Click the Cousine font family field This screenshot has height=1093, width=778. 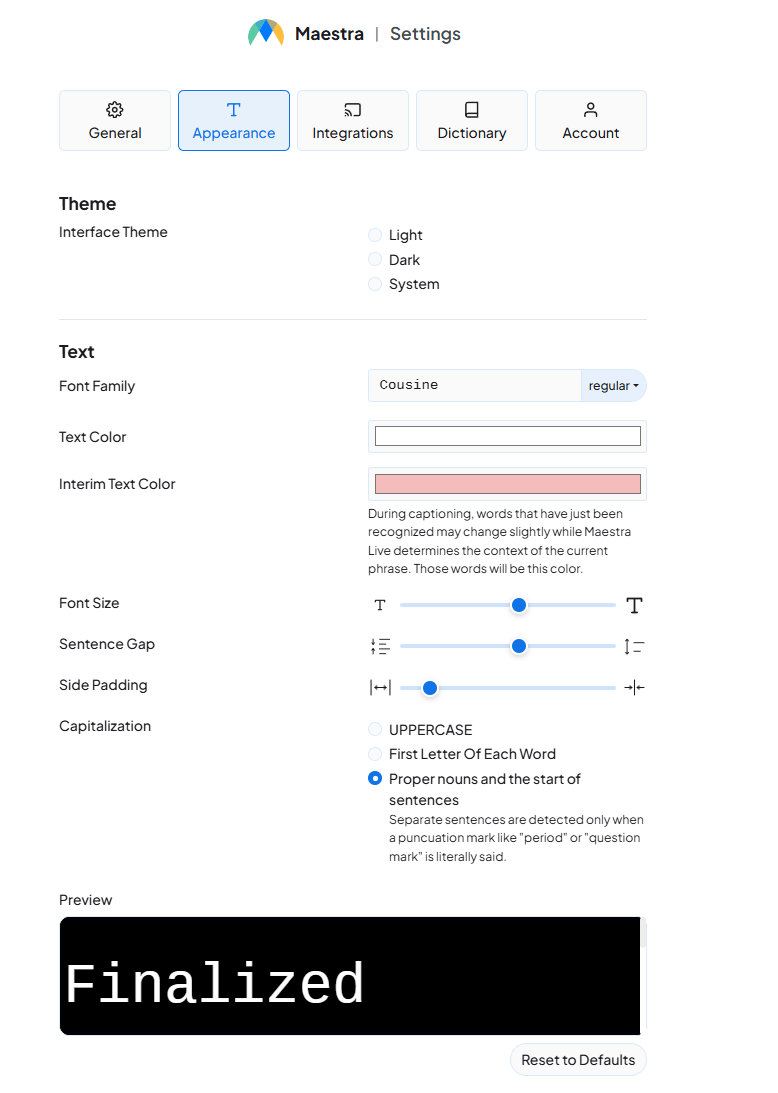click(x=474, y=385)
